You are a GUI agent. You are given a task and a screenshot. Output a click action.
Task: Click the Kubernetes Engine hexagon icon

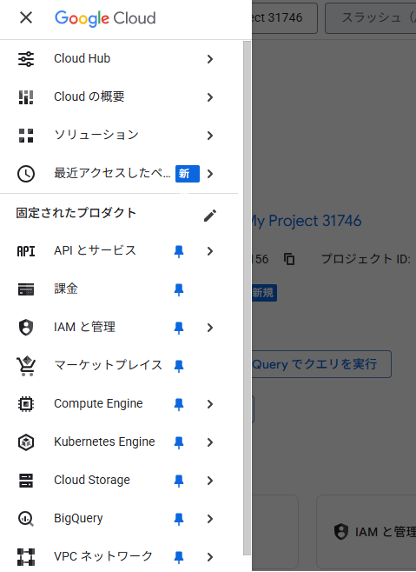(26, 442)
